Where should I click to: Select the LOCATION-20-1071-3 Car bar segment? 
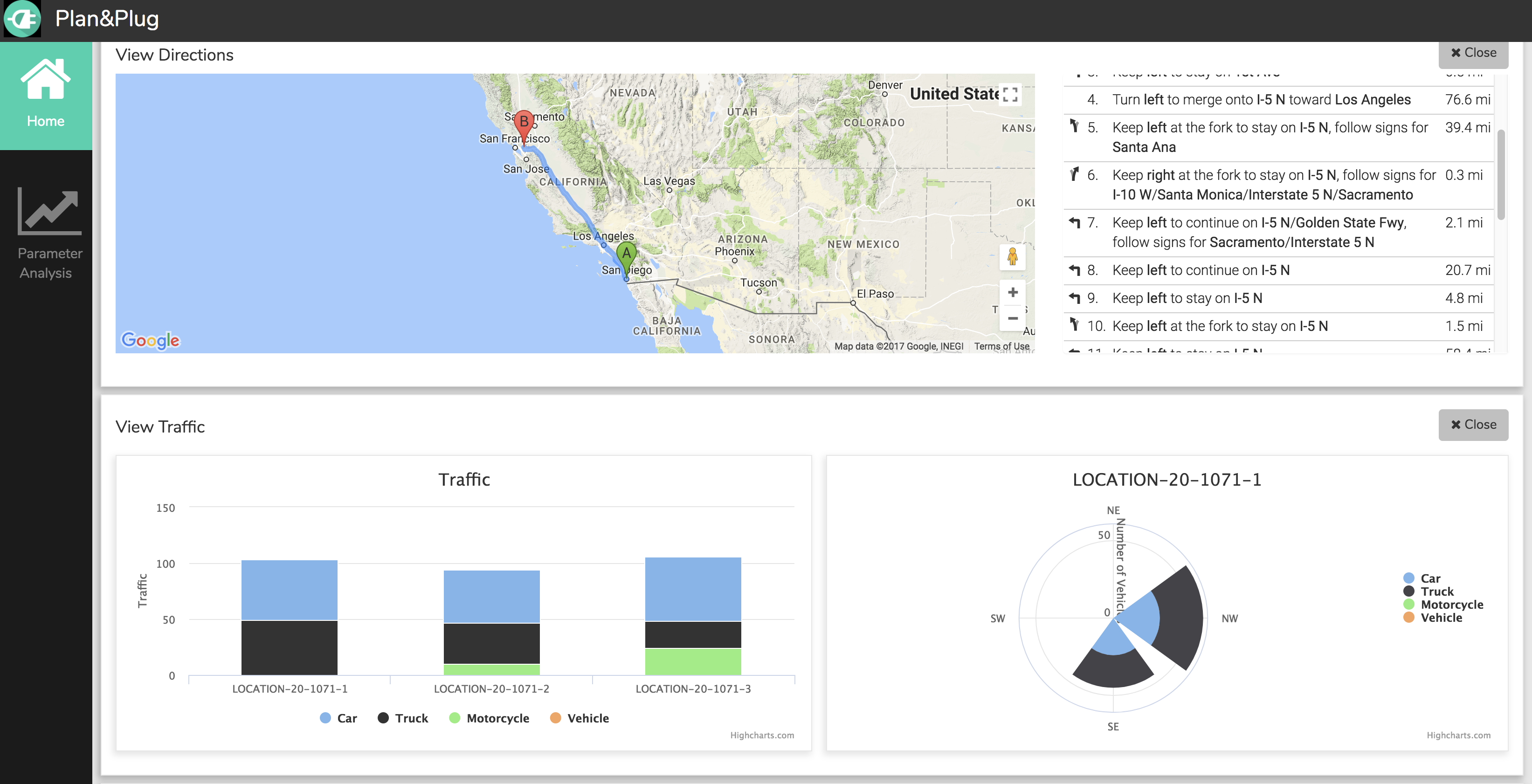pyautogui.click(x=693, y=589)
